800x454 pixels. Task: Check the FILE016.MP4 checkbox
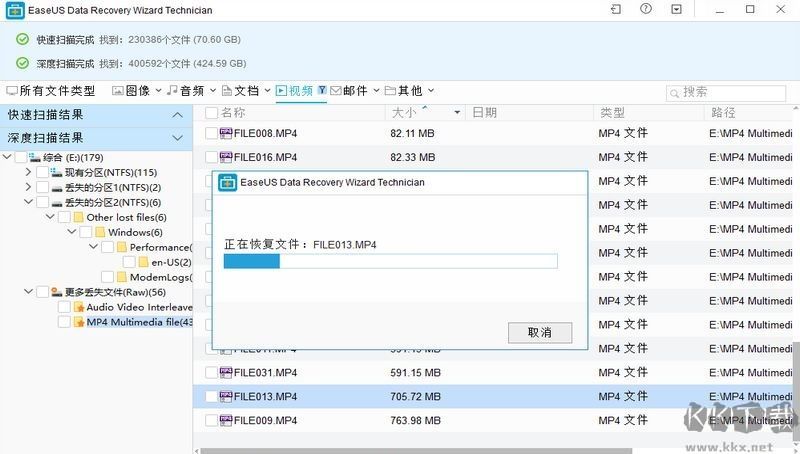tap(211, 157)
